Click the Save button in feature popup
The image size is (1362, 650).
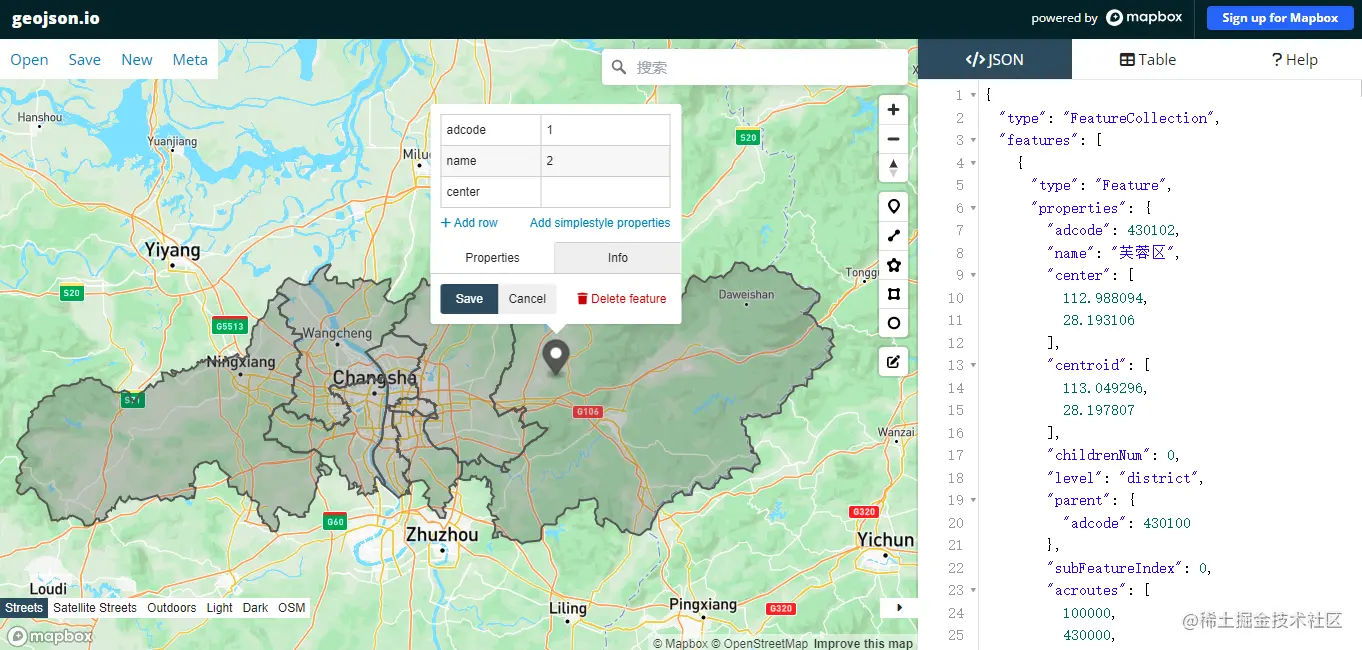click(469, 299)
